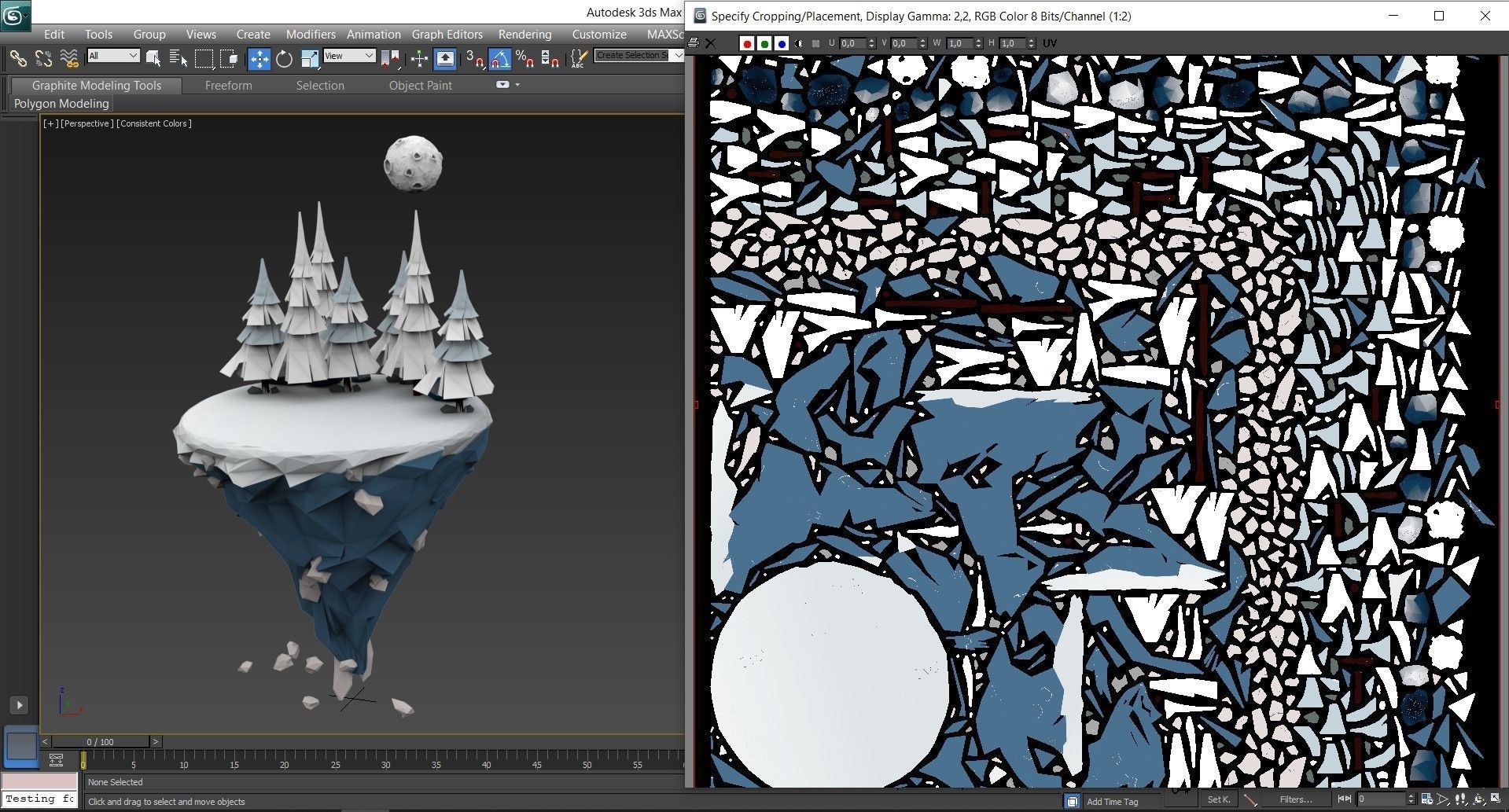Activate the Select and Move tool

click(x=259, y=58)
